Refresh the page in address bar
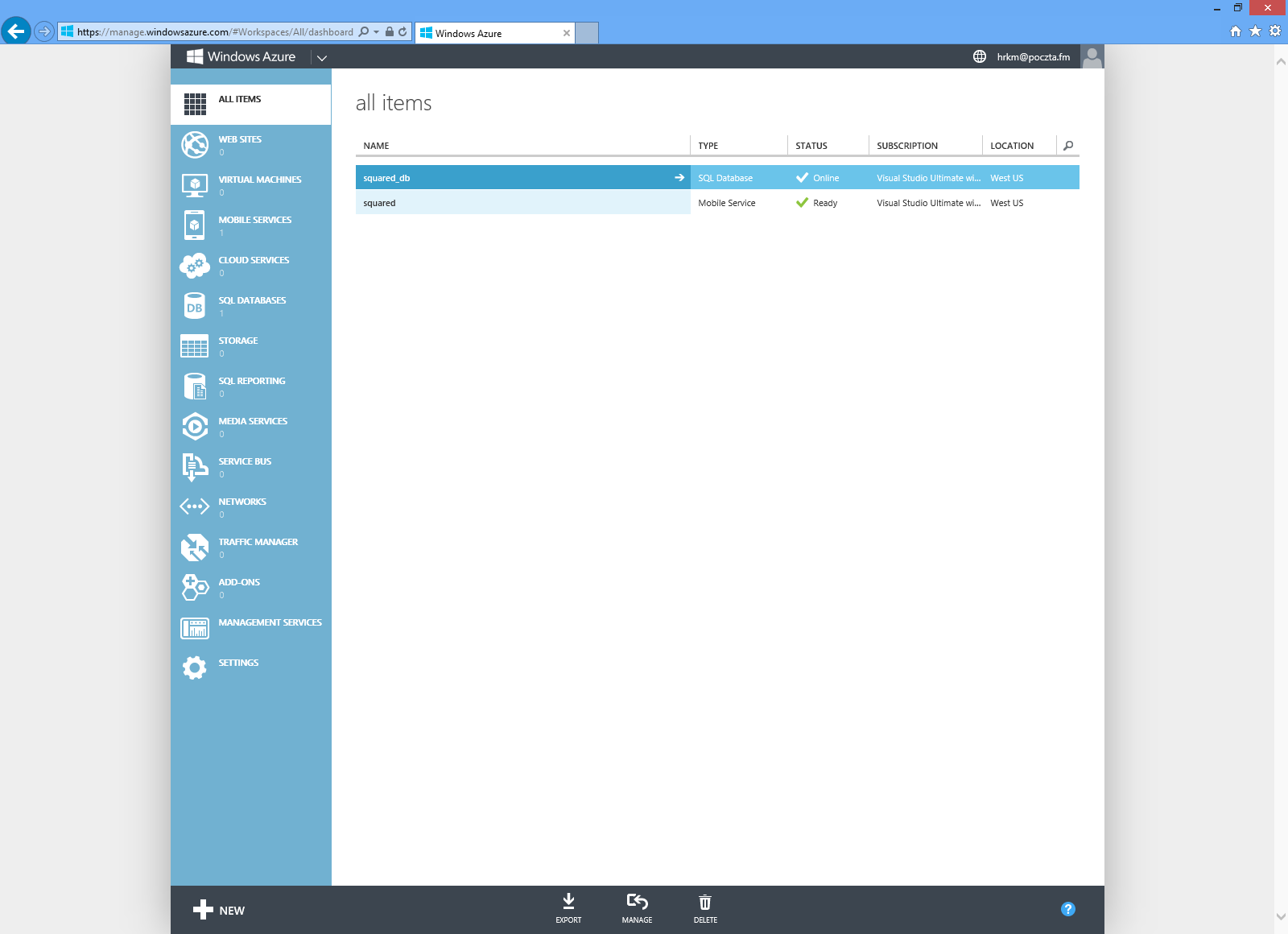Image resolution: width=1288 pixels, height=934 pixels. (402, 32)
